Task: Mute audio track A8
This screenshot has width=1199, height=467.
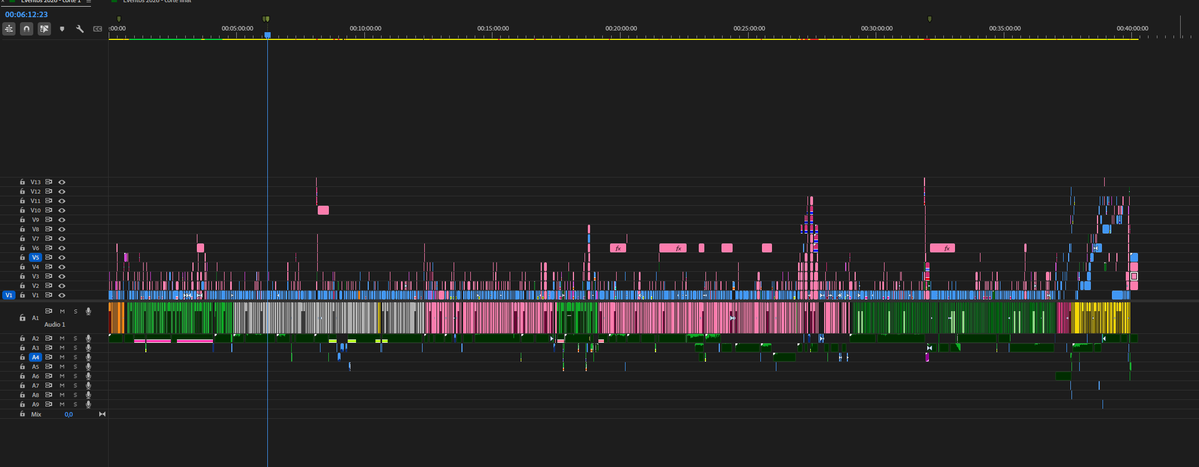Action: click(62, 395)
